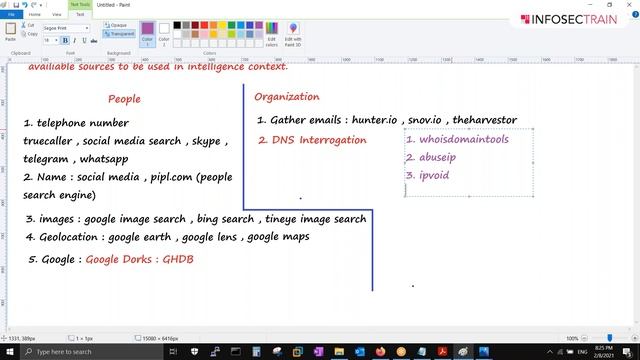Open Outlook from the taskbar
The height and width of the screenshot is (360, 640).
click(x=360, y=351)
